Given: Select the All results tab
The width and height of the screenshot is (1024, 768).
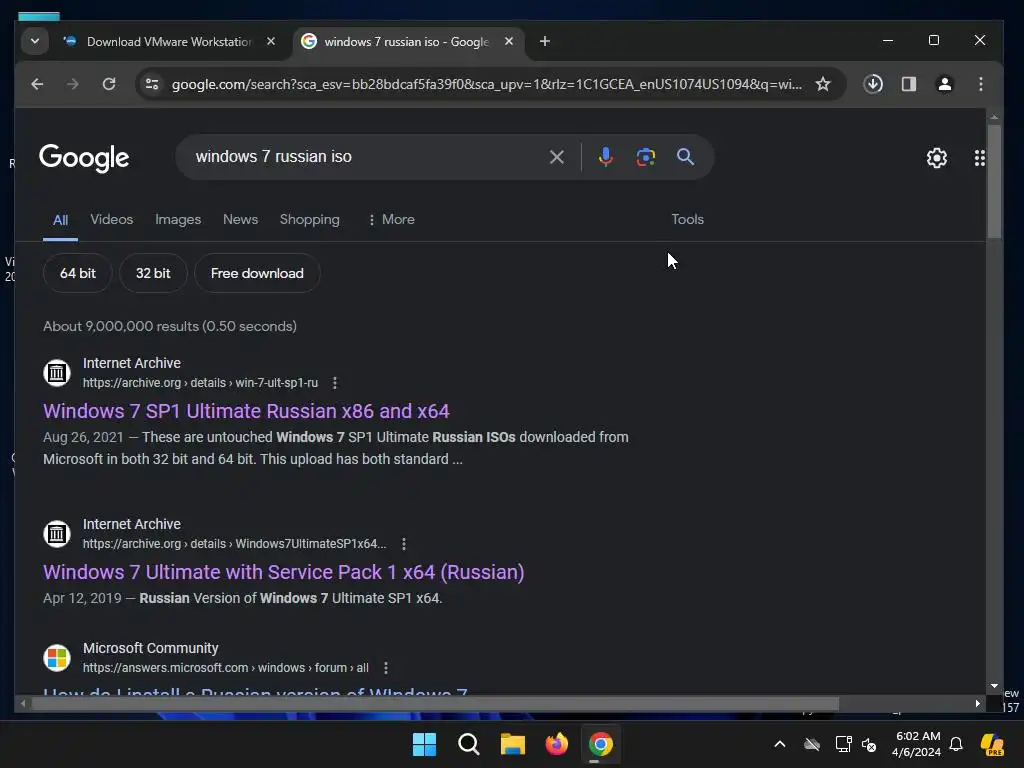Looking at the screenshot, I should pos(60,220).
